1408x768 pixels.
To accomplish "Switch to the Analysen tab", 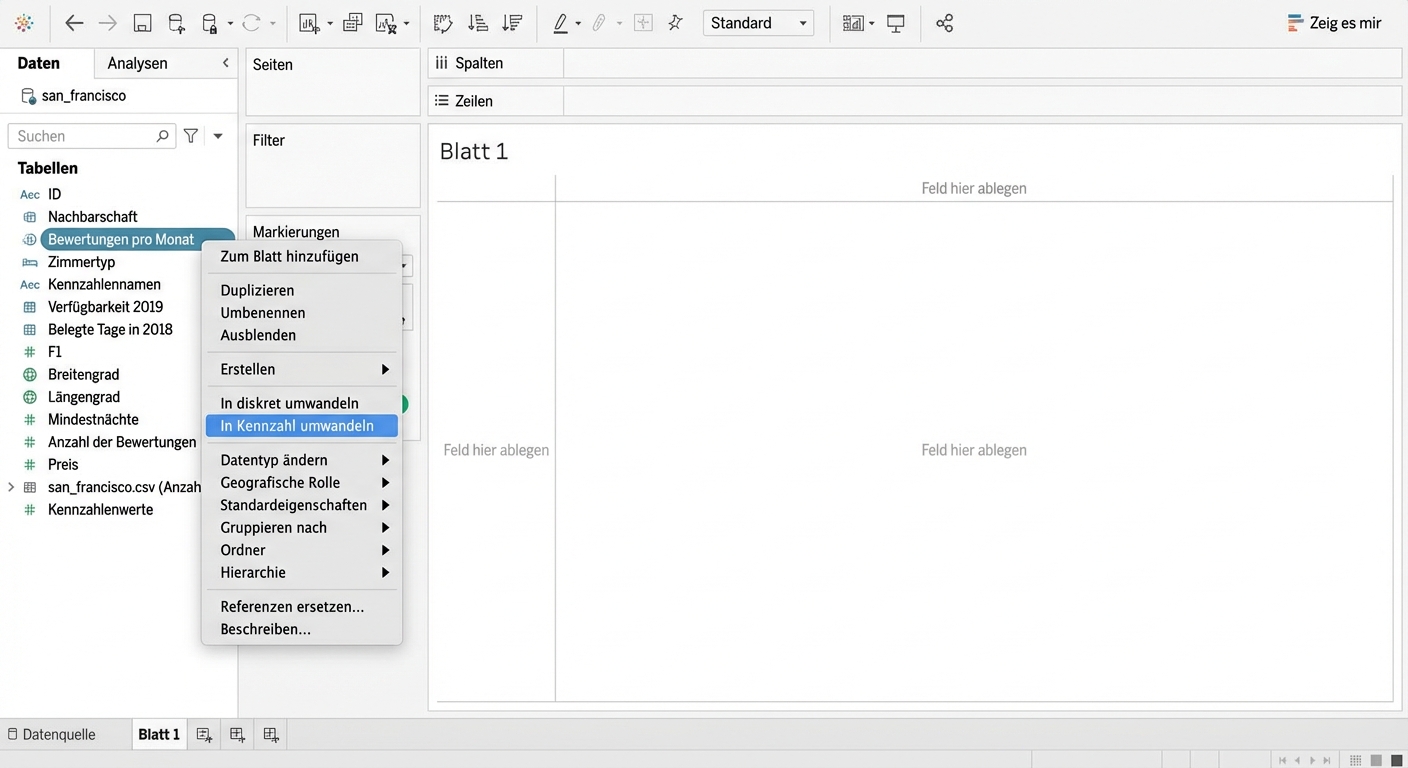I will pyautogui.click(x=137, y=63).
